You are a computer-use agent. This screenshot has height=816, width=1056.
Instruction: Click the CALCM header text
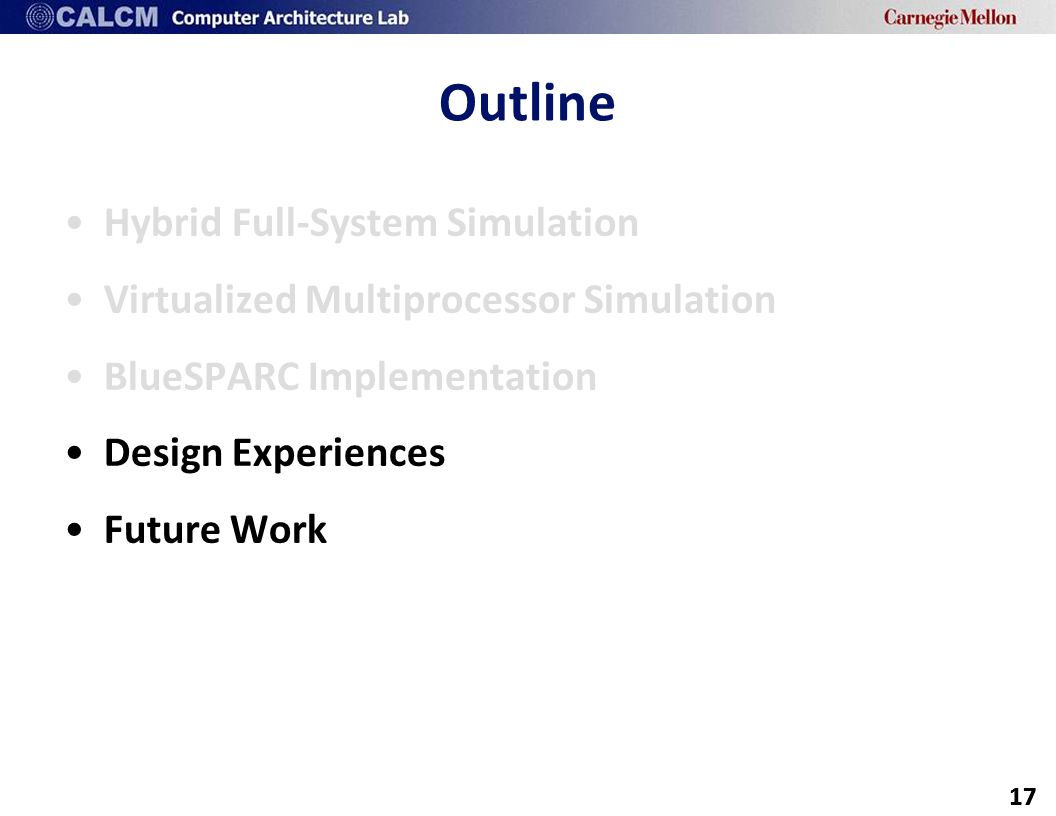pos(106,17)
